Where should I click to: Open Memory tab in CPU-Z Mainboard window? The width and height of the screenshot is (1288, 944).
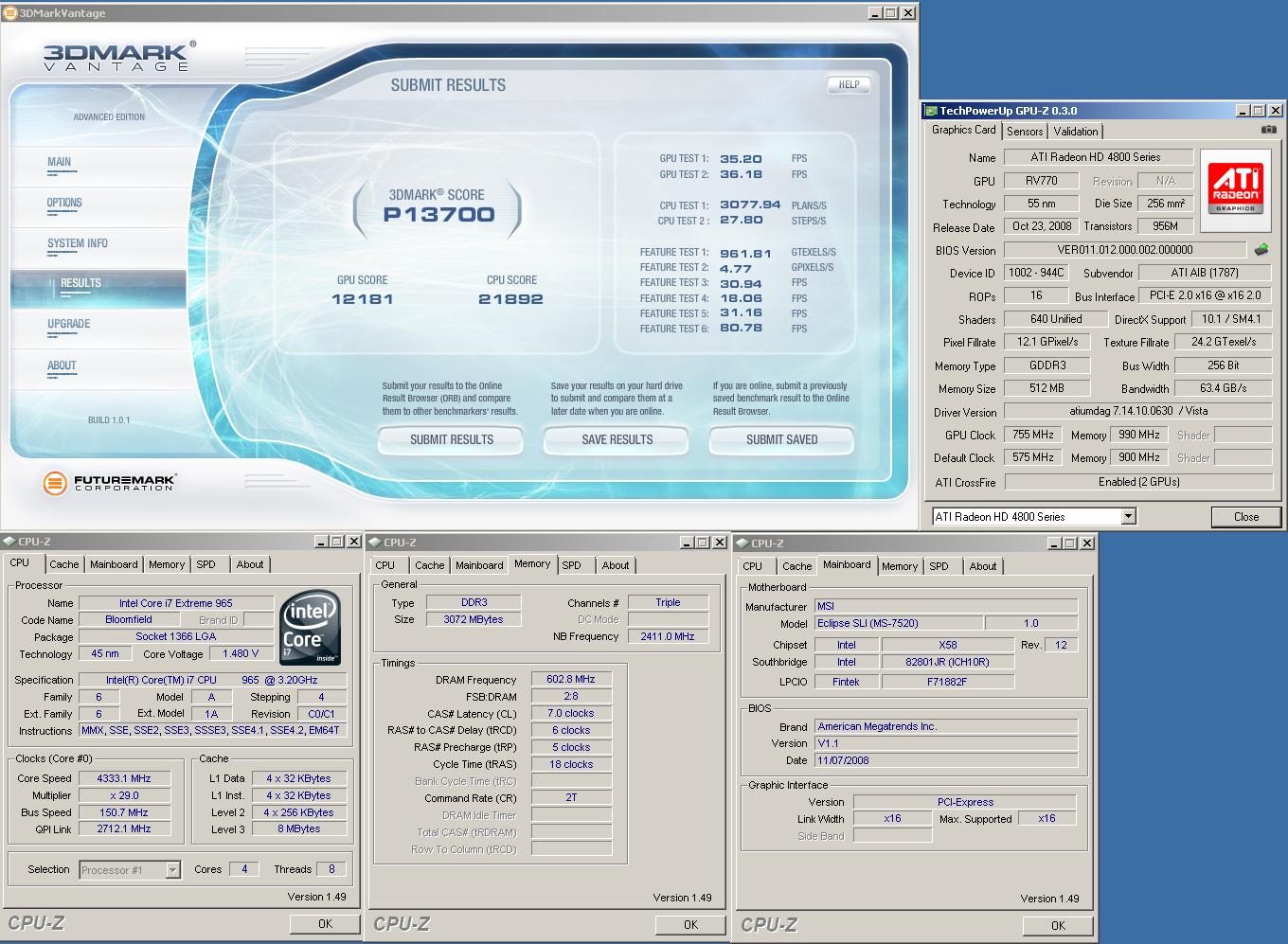[x=900, y=566]
